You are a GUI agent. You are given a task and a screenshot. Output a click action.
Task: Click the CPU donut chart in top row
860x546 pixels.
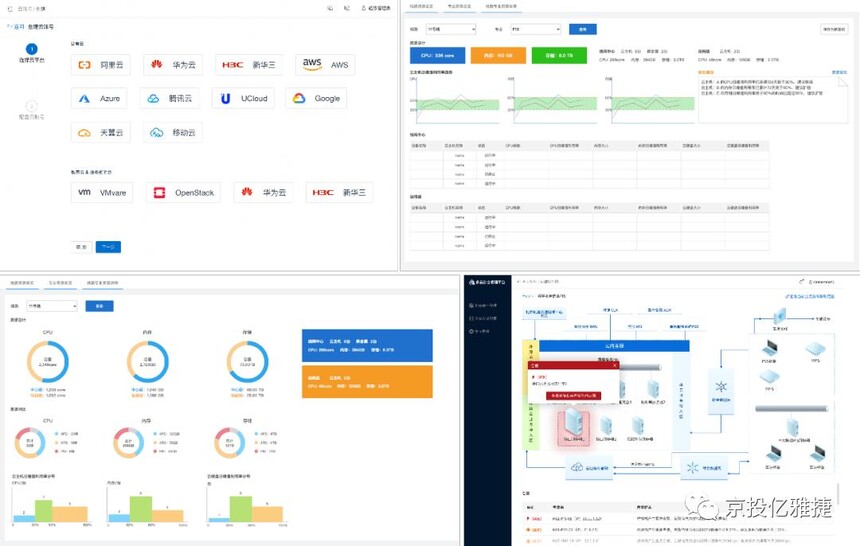(x=48, y=362)
